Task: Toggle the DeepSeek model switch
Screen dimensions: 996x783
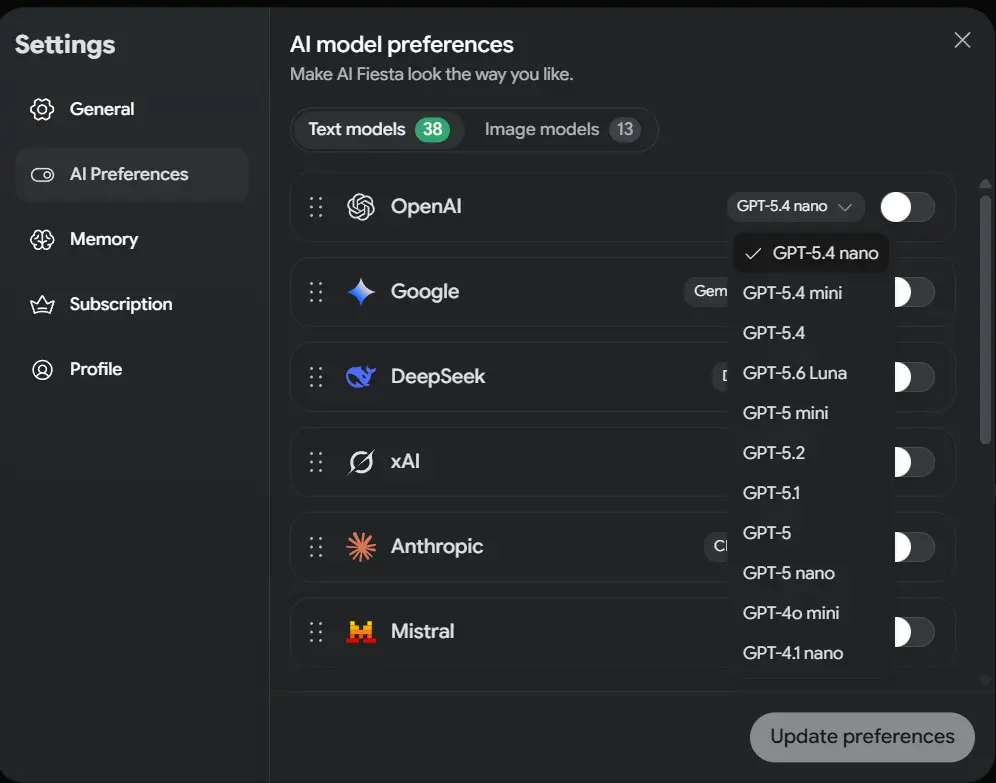Action: point(914,377)
